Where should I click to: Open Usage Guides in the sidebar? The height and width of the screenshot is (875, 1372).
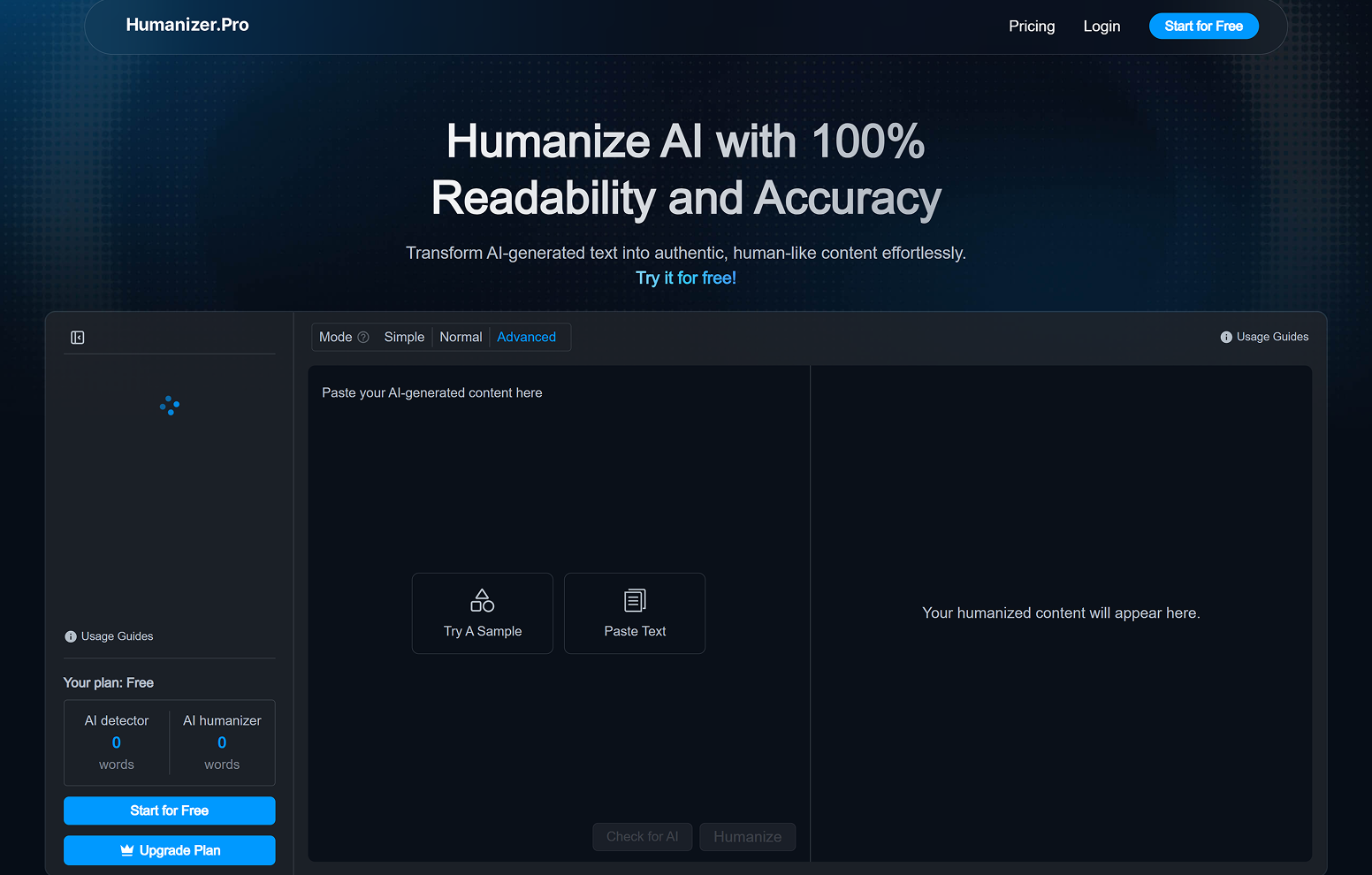pyautogui.click(x=109, y=636)
